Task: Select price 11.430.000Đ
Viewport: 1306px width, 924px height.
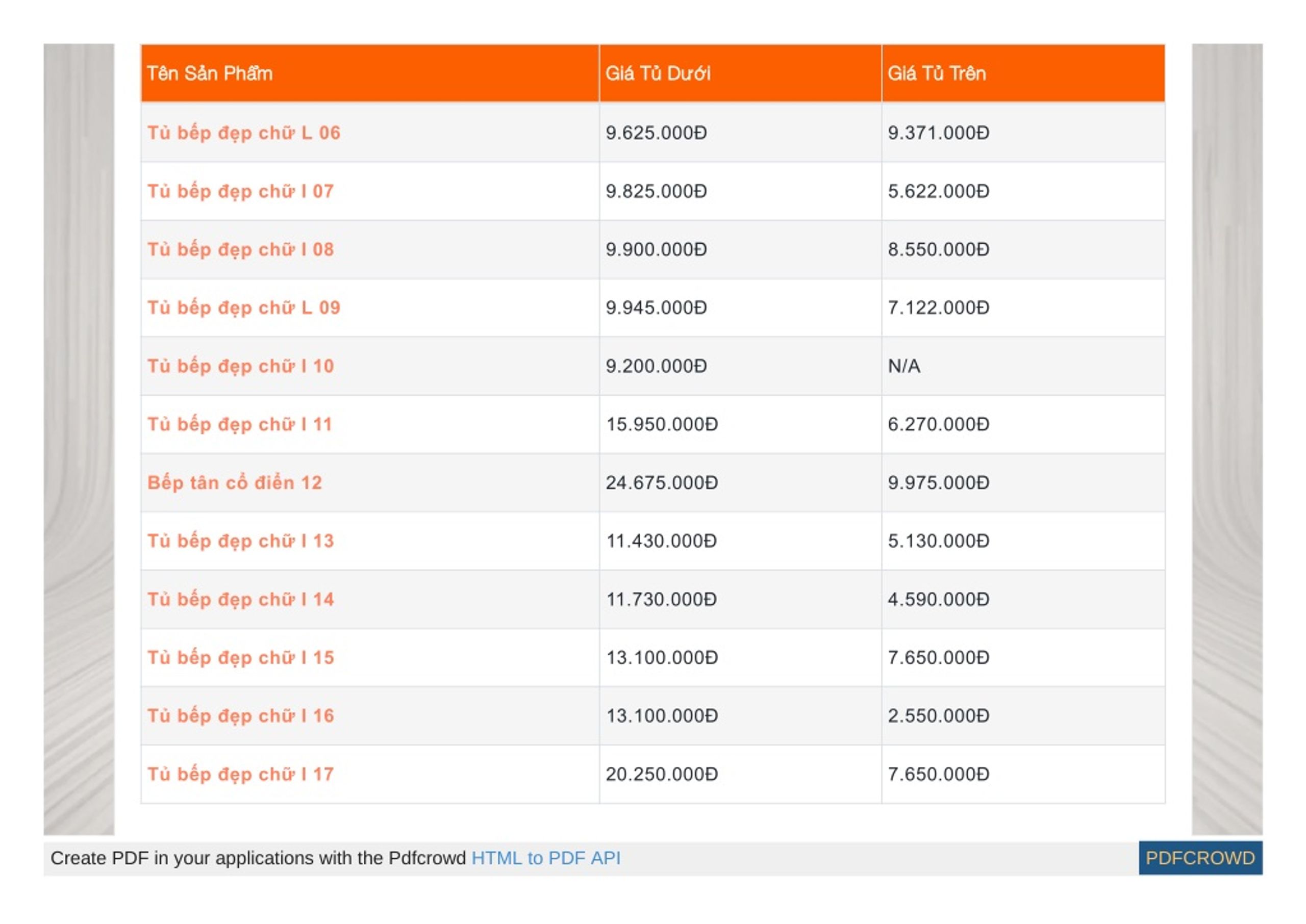Action: [661, 541]
